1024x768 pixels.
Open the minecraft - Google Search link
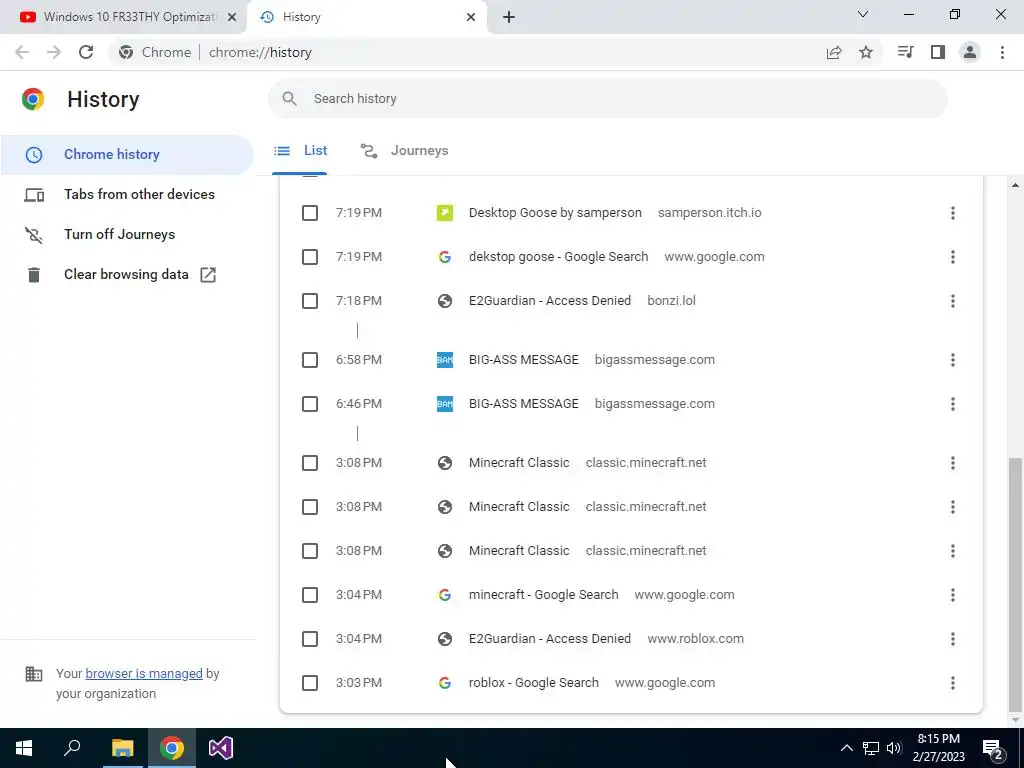pyautogui.click(x=543, y=595)
